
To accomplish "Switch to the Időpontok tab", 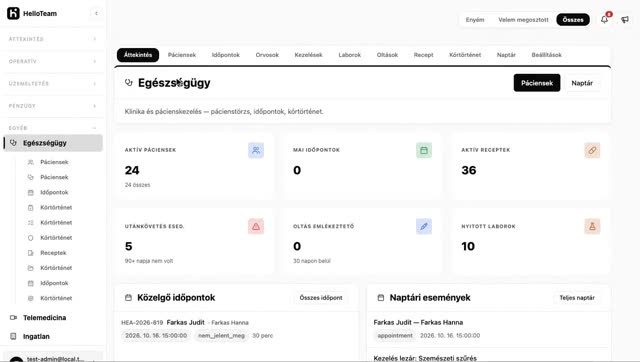I will tap(226, 55).
